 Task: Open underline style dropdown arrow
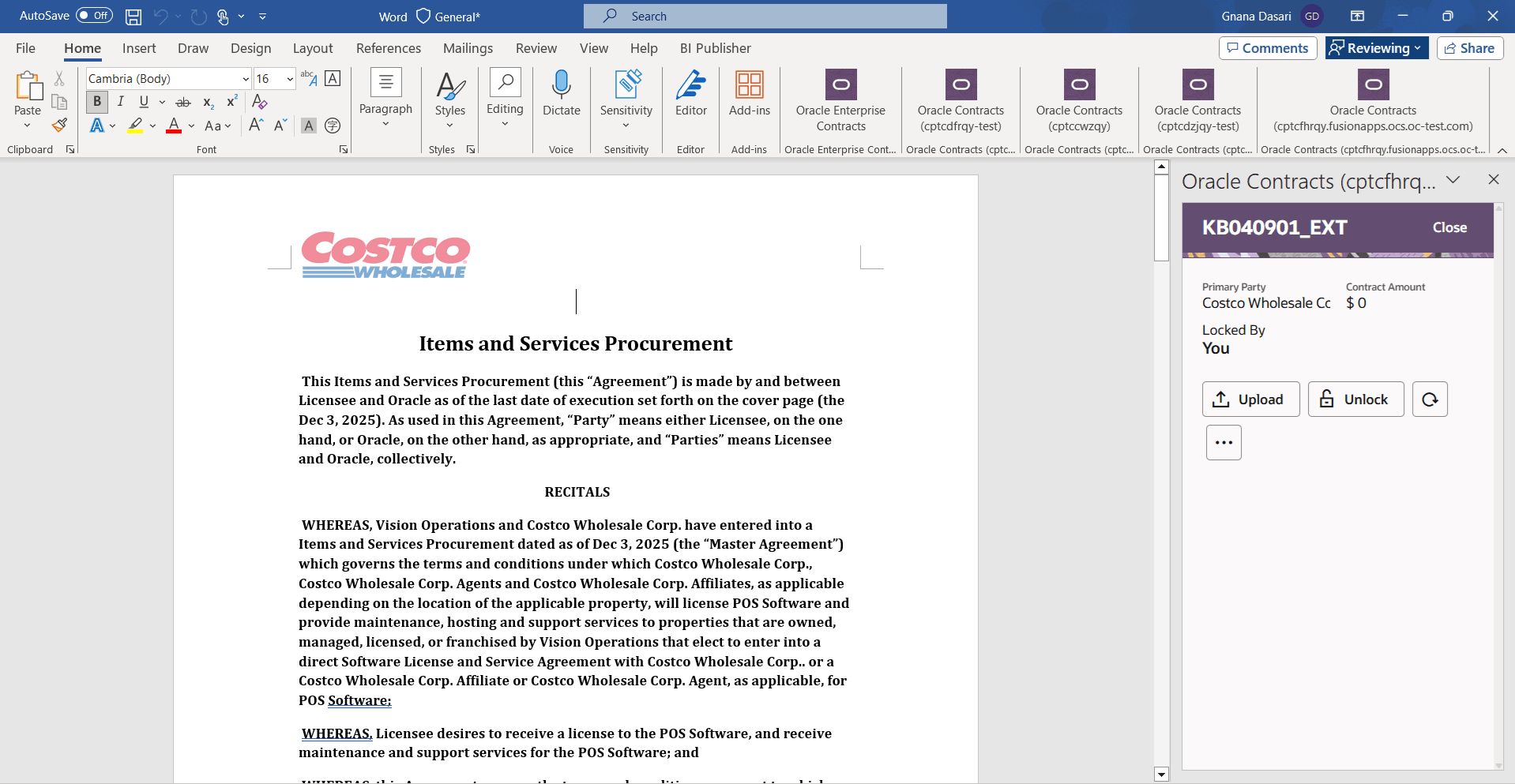[x=162, y=102]
